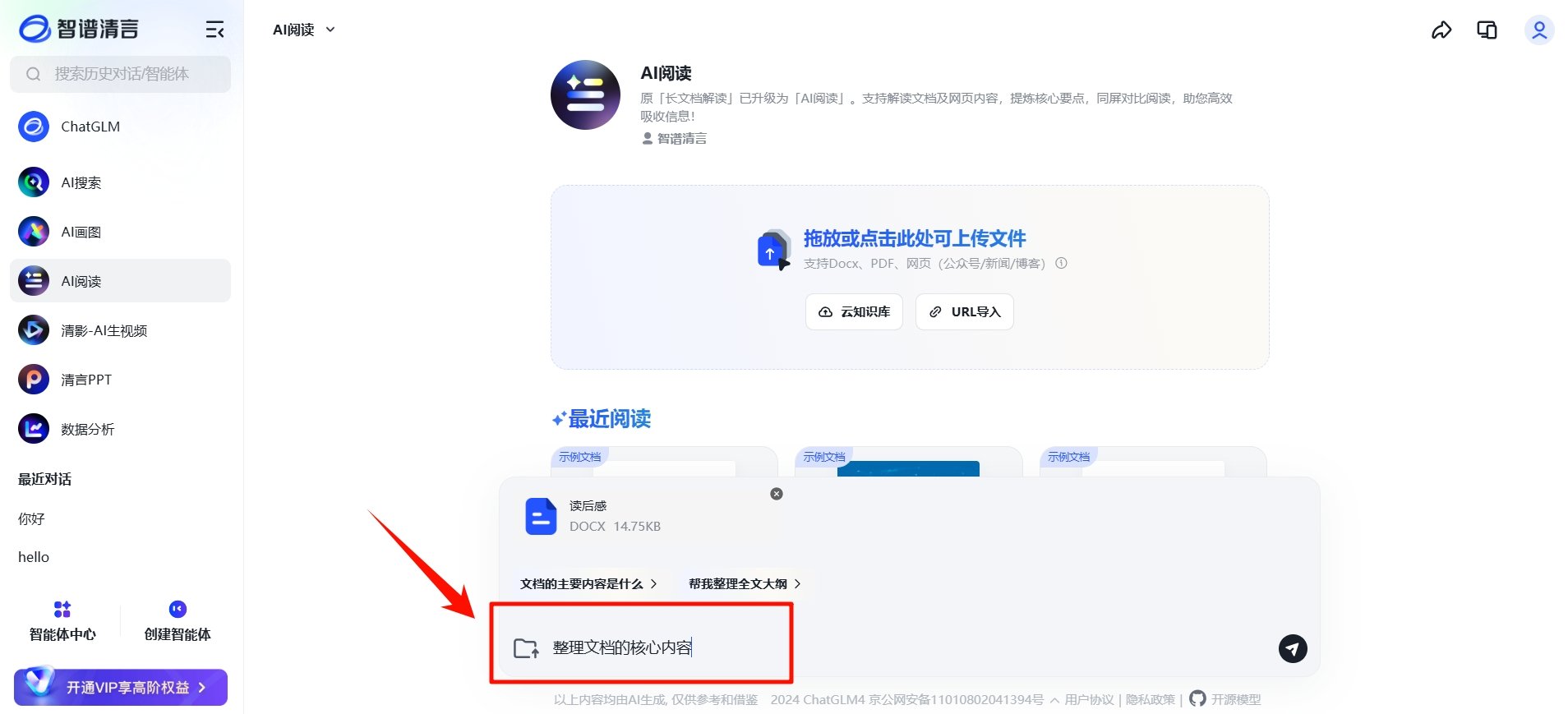Click the 清影 video play icon
The image size is (1568, 714).
pos(34,330)
